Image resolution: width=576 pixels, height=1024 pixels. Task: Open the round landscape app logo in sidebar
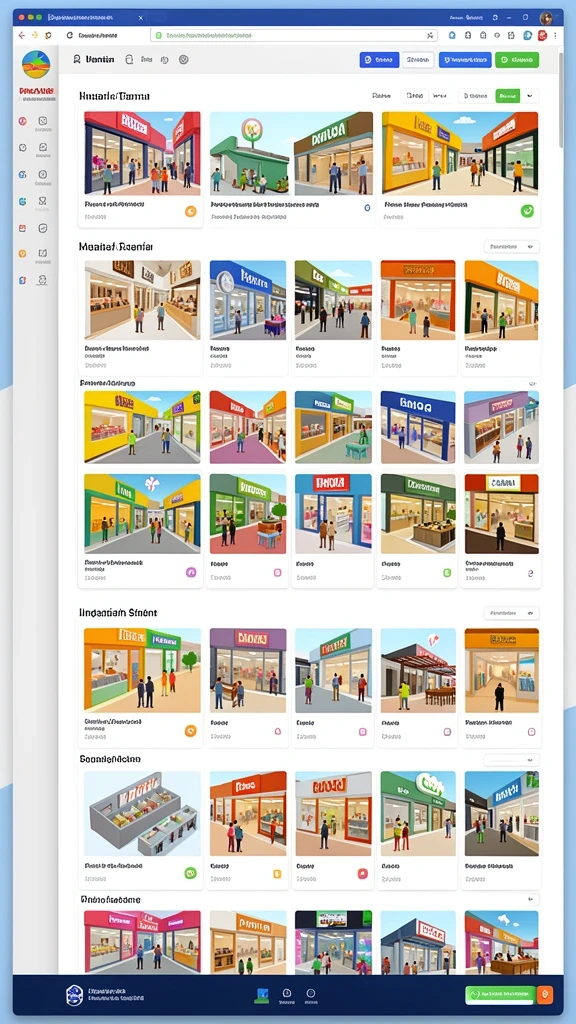click(x=35, y=65)
